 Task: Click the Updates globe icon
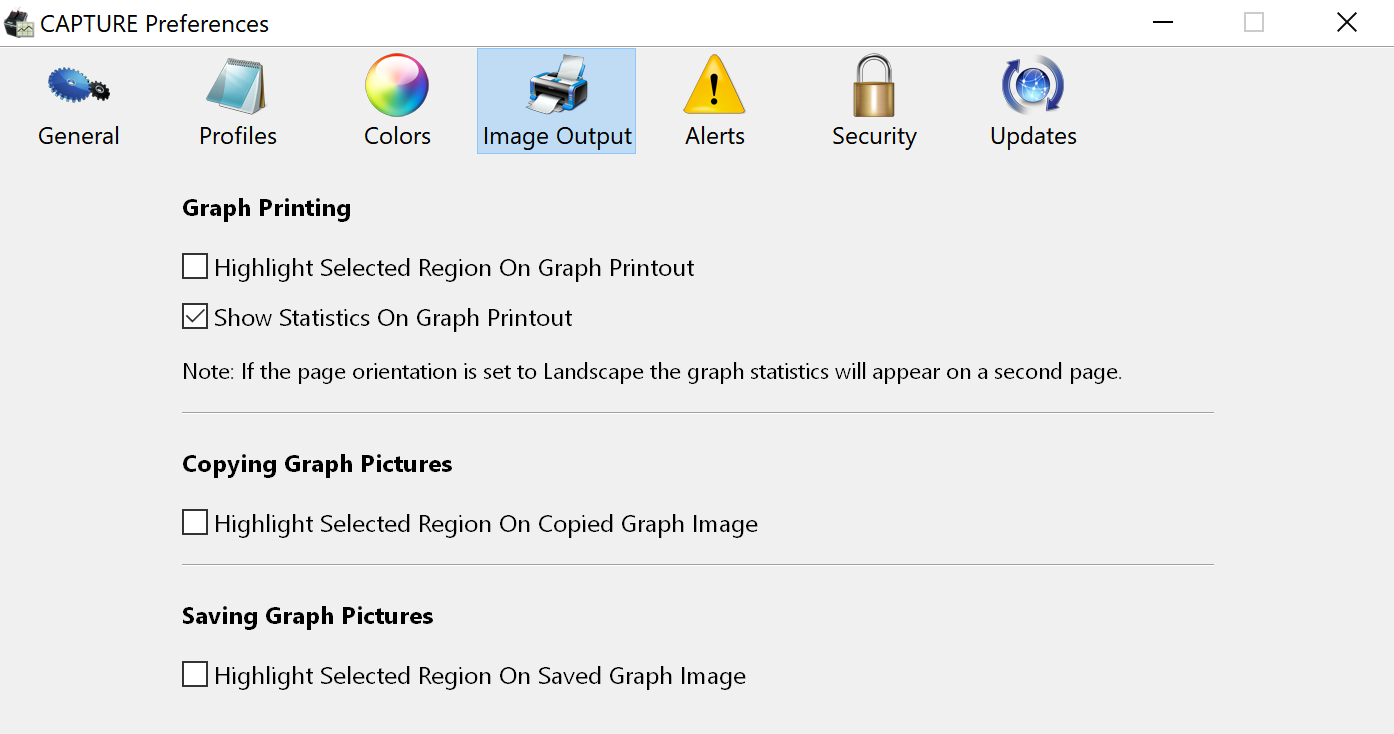(x=1033, y=86)
